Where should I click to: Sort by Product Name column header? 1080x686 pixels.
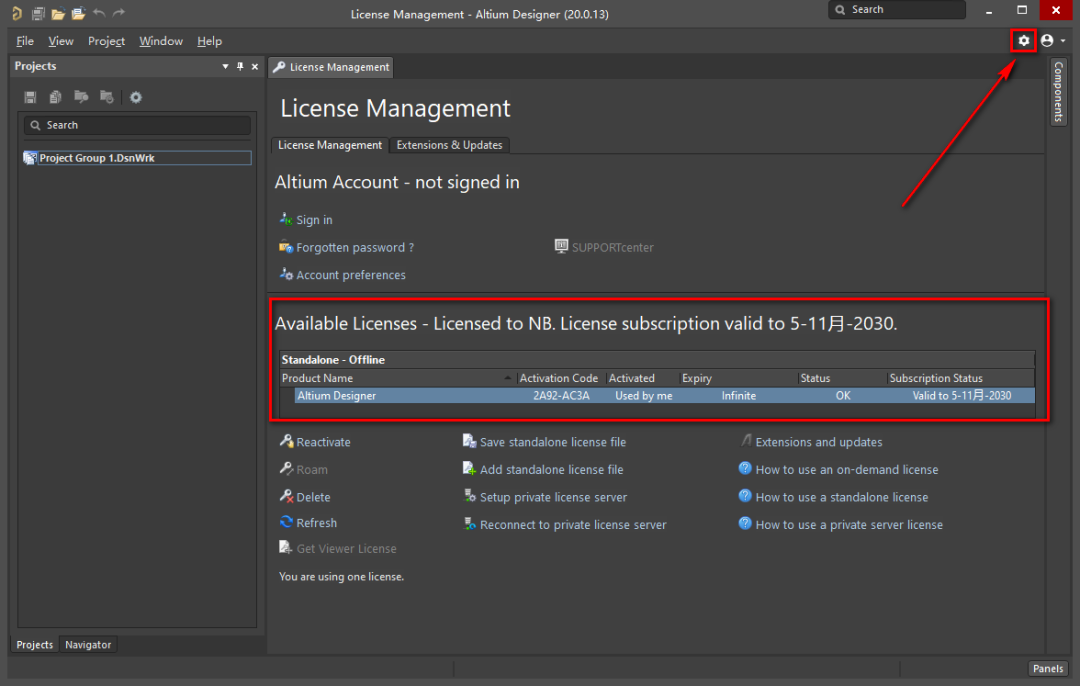coord(397,378)
